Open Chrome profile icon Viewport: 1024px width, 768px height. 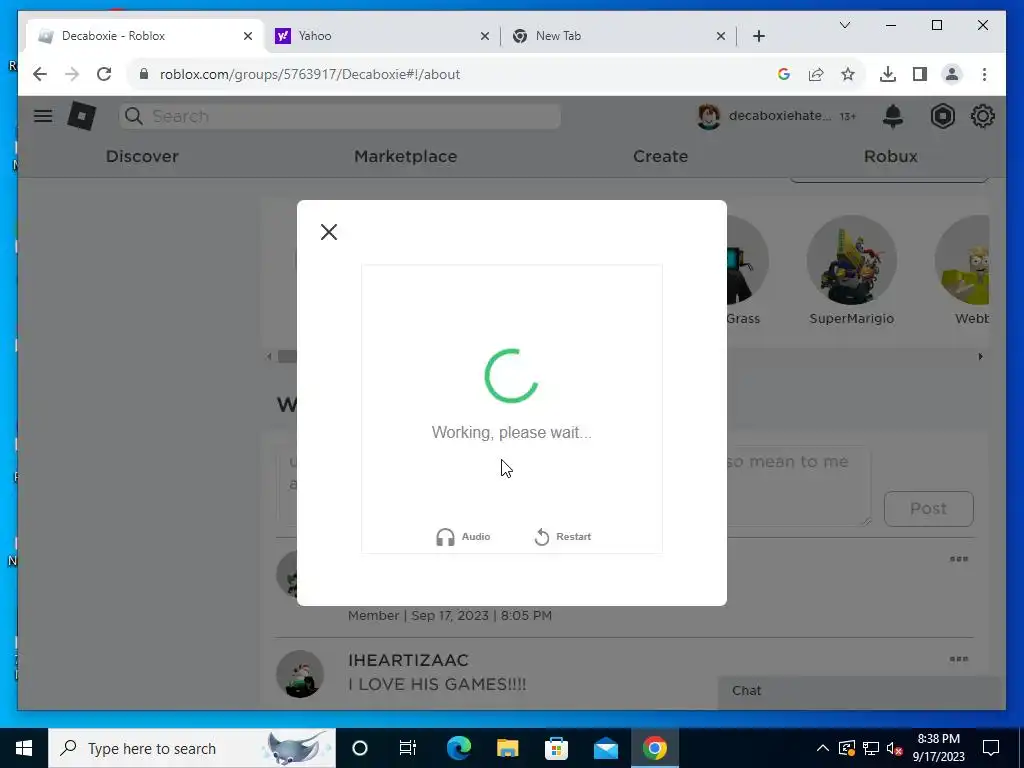[952, 74]
